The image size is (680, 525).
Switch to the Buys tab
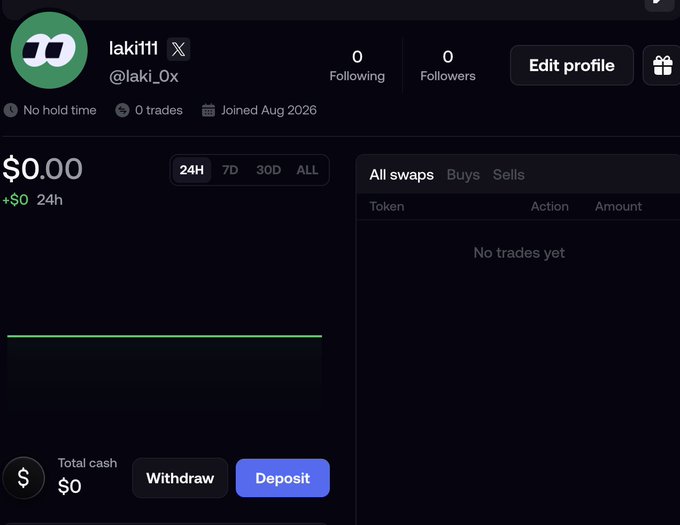(x=463, y=175)
